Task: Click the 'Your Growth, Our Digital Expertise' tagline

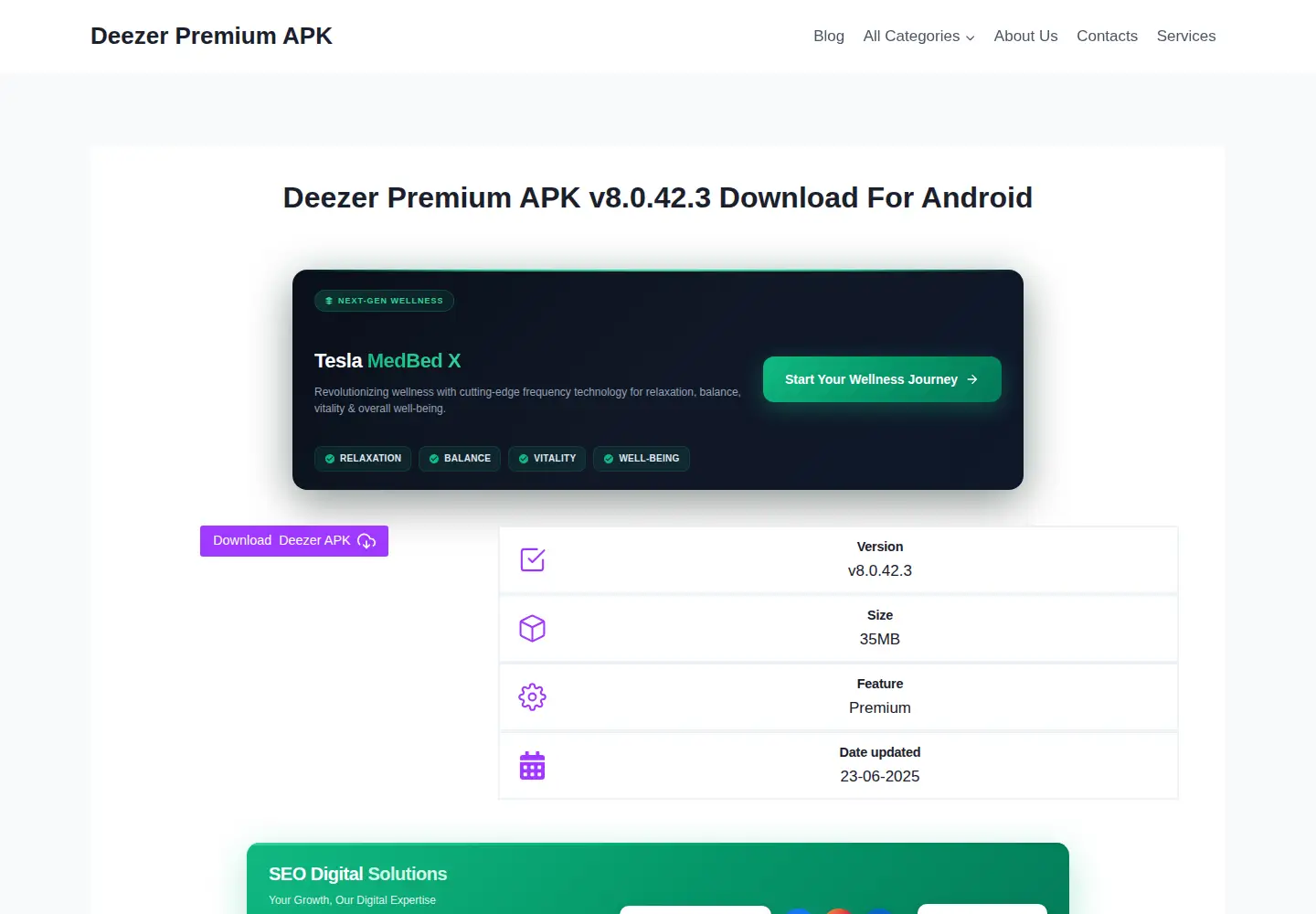Action: (x=352, y=900)
